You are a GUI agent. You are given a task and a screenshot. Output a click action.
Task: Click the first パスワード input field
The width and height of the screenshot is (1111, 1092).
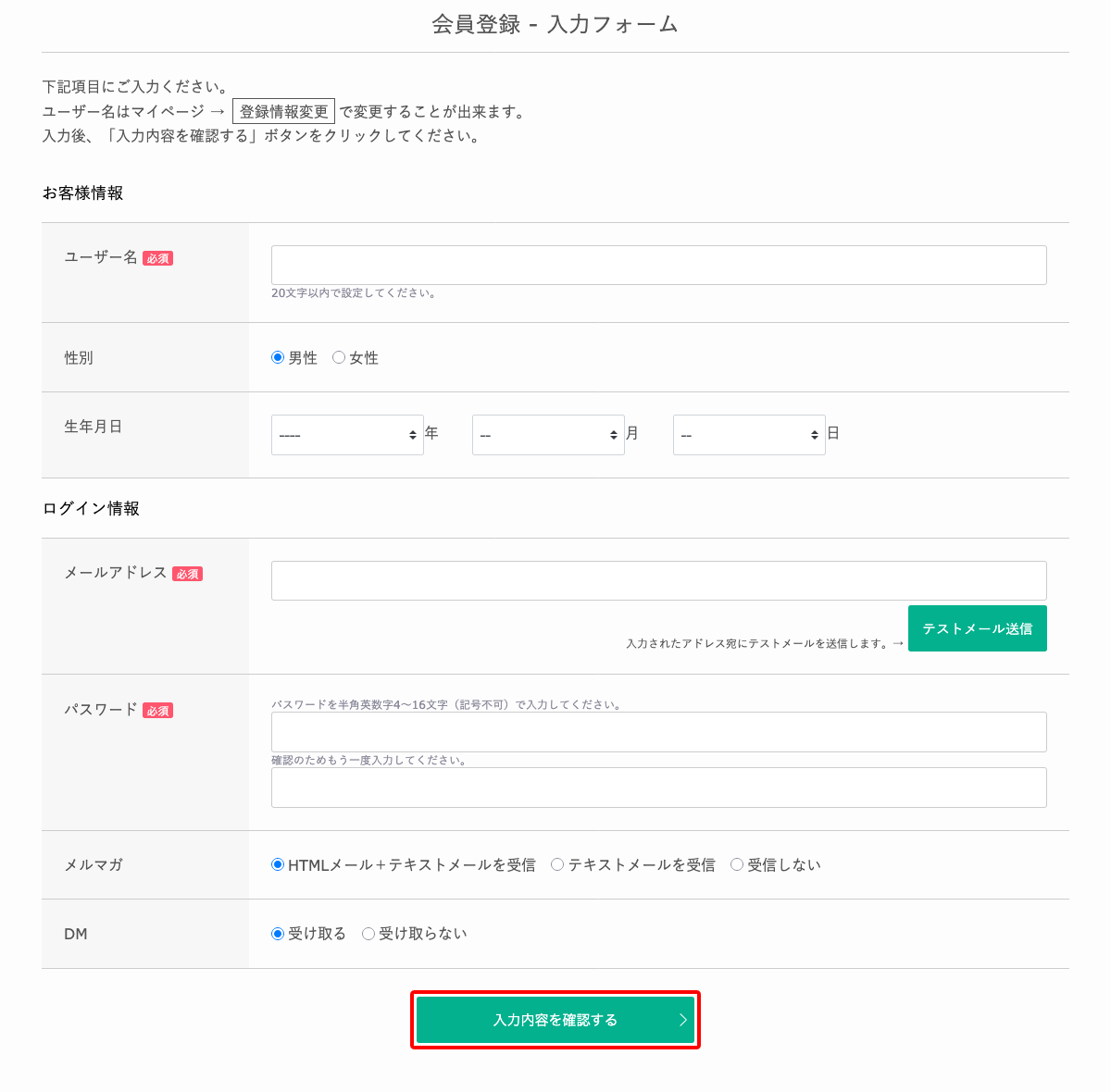(x=658, y=732)
